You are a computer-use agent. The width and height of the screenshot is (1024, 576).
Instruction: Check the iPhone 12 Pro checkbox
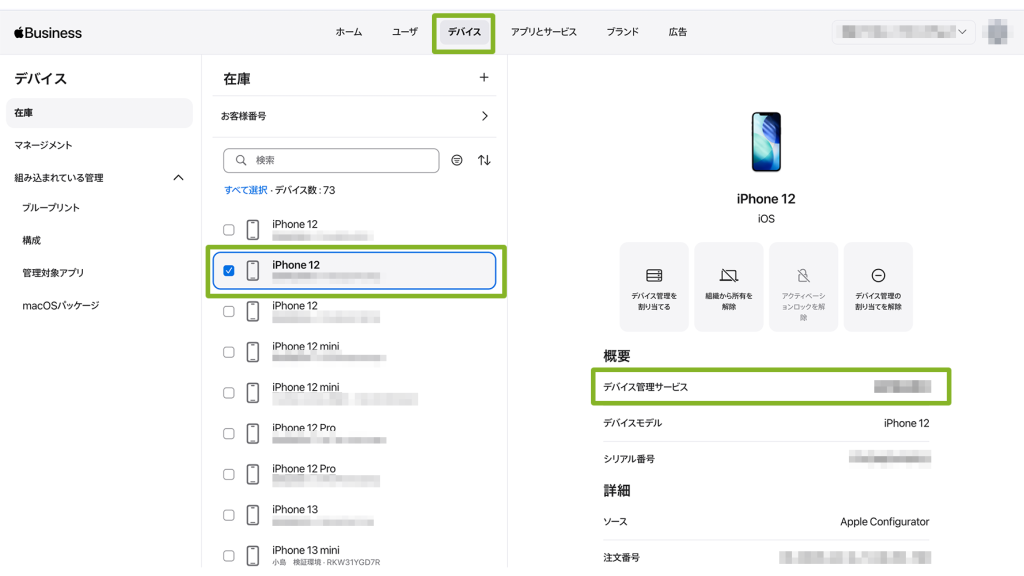[x=229, y=434]
